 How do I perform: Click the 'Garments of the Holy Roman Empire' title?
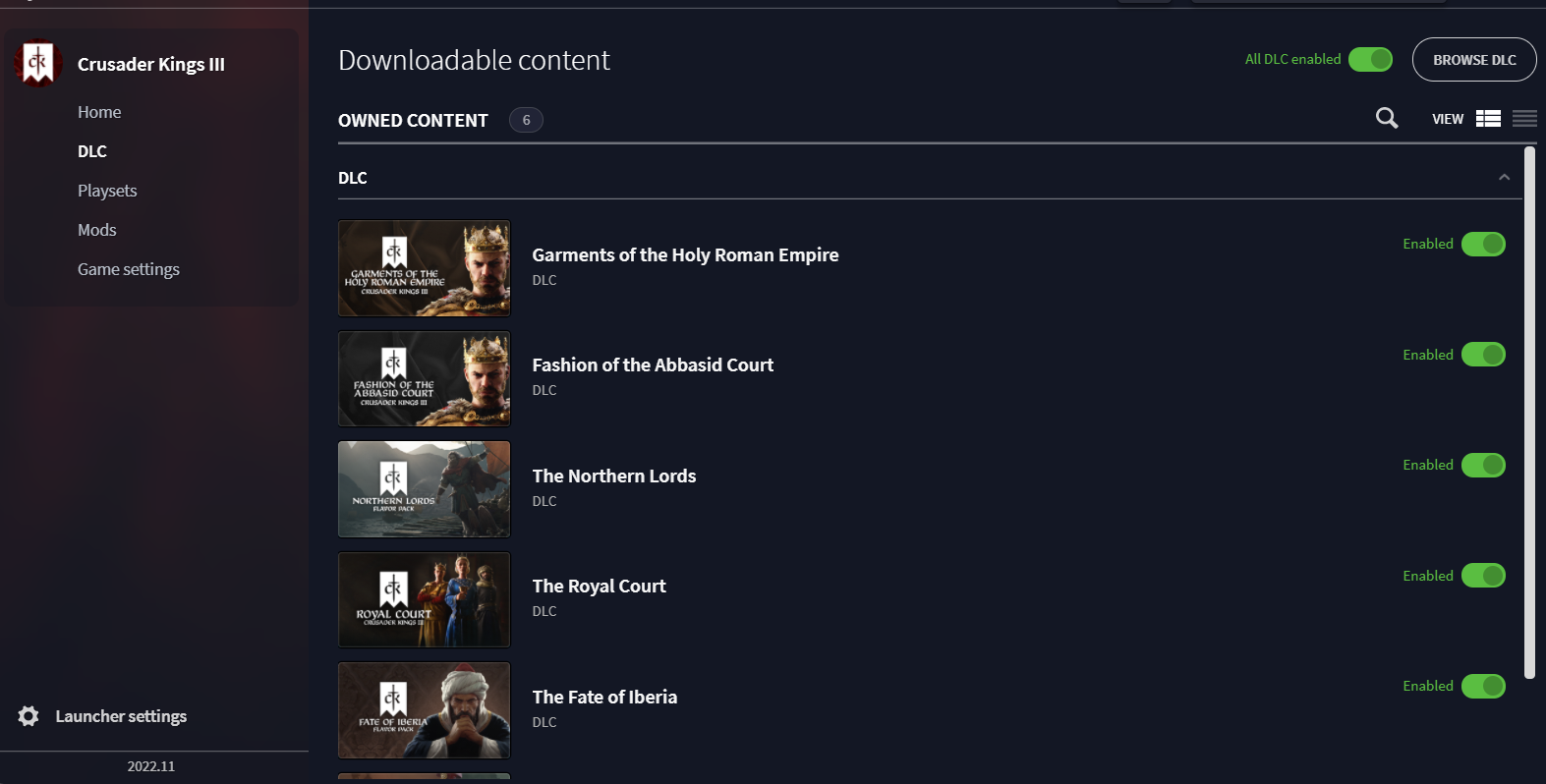pyautogui.click(x=685, y=255)
